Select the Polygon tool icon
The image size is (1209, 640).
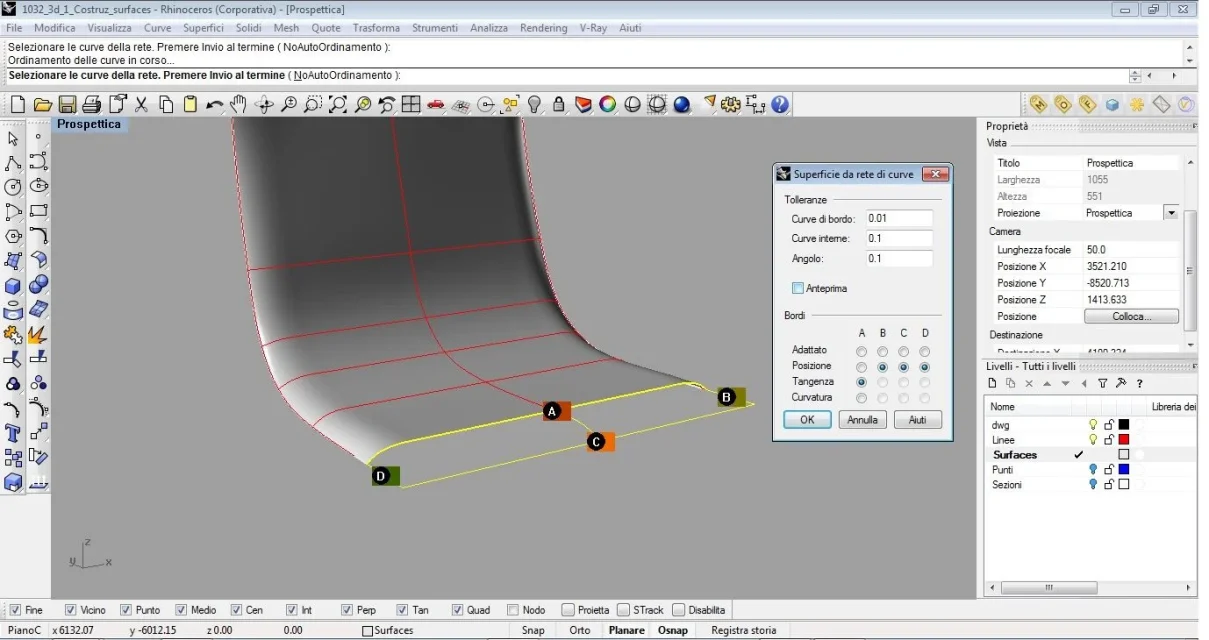[x=14, y=237]
